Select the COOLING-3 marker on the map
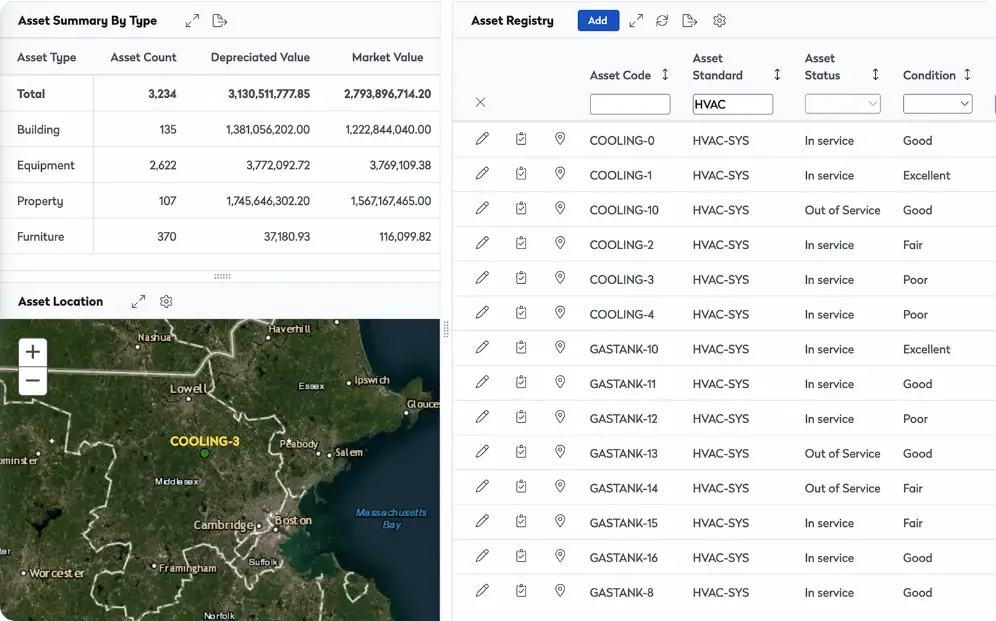Image resolution: width=996 pixels, height=621 pixels. 205,453
